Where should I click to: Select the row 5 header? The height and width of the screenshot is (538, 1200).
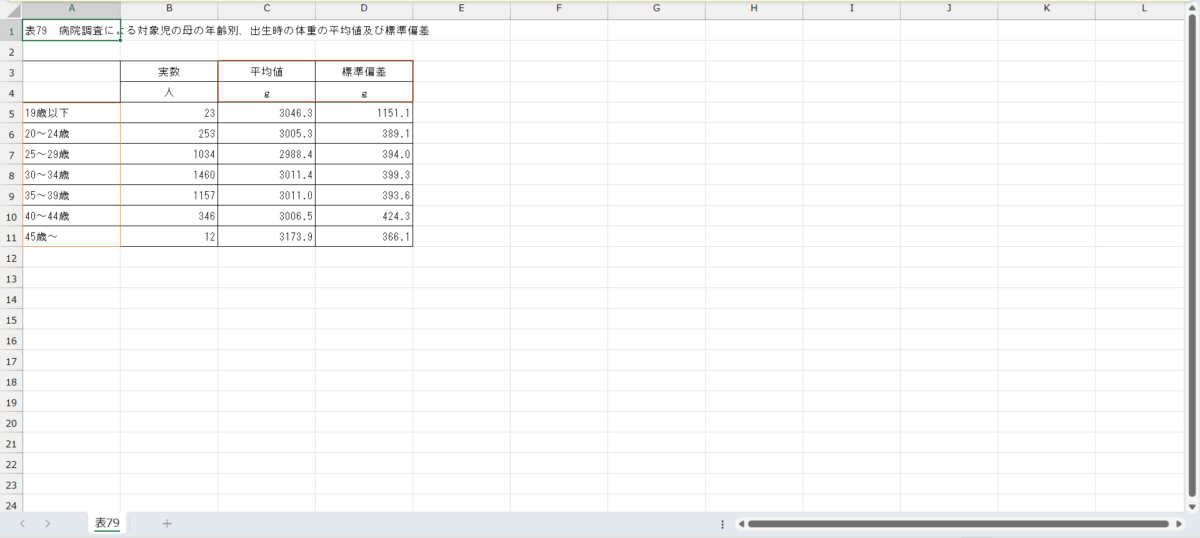point(11,113)
